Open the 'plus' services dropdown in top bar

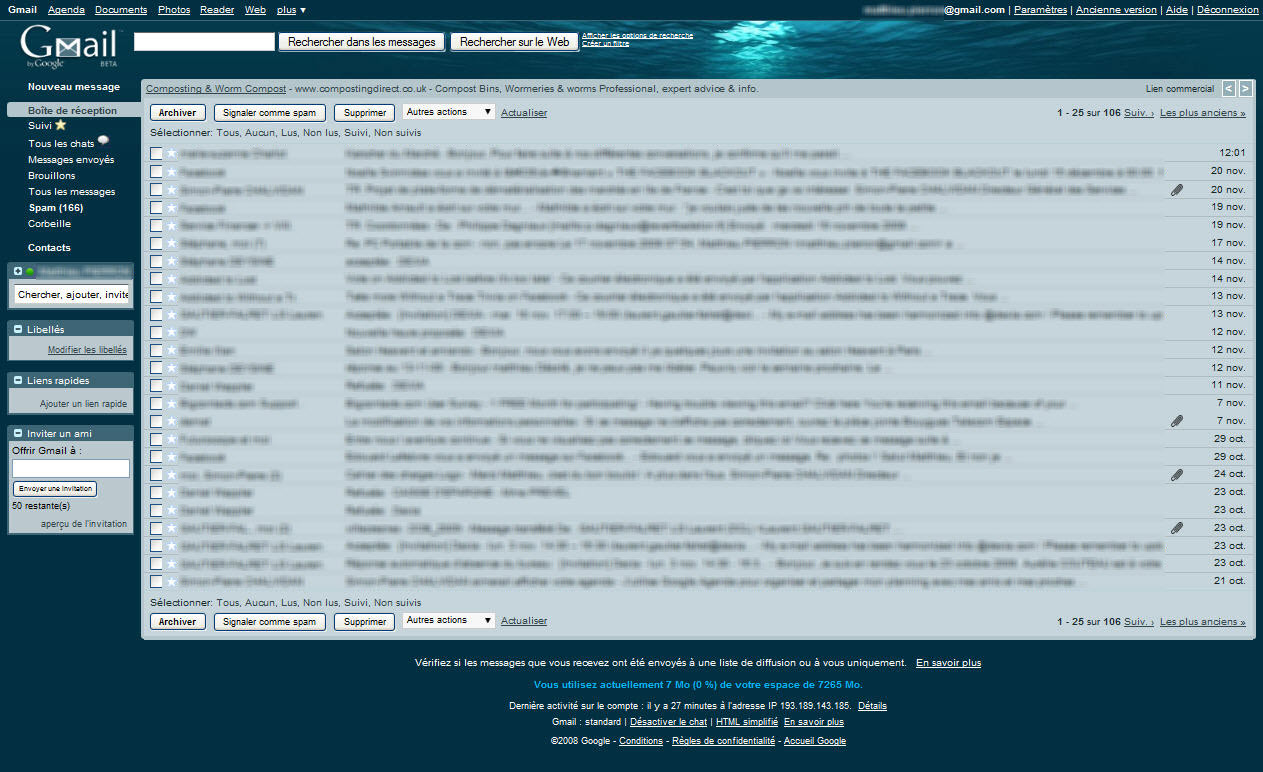[x=291, y=10]
